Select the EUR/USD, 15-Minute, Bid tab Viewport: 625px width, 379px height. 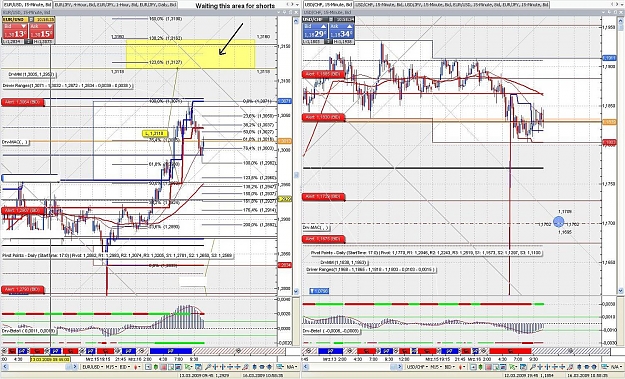click(27, 5)
